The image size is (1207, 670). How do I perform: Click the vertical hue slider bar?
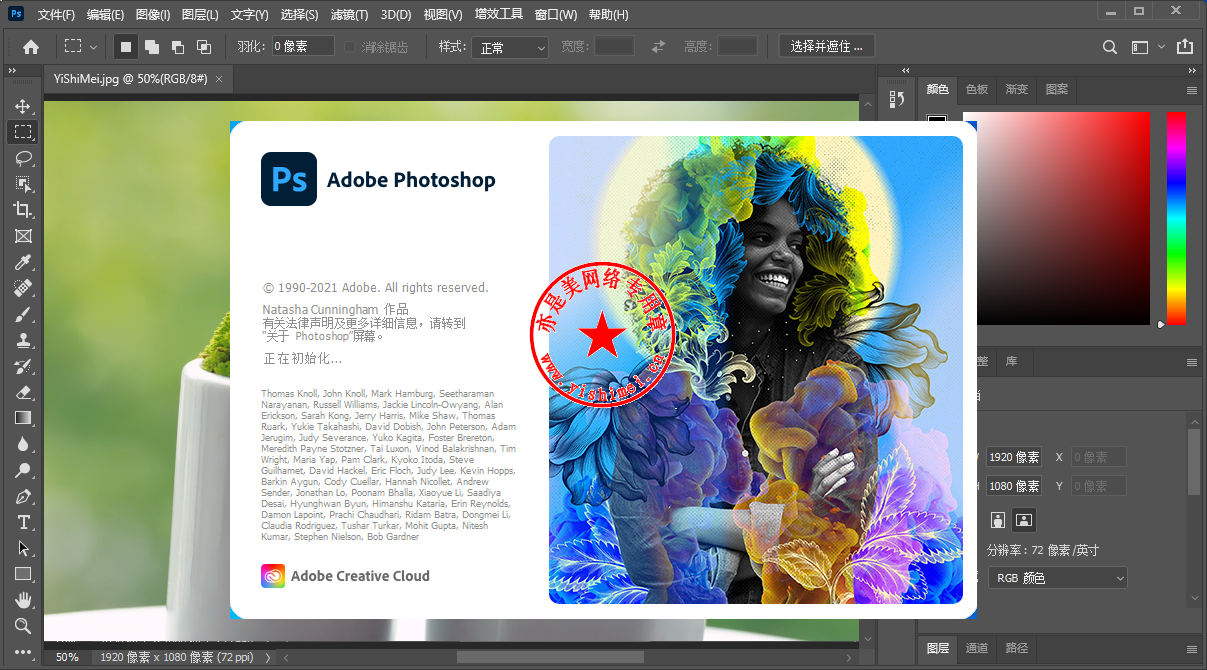point(1176,218)
